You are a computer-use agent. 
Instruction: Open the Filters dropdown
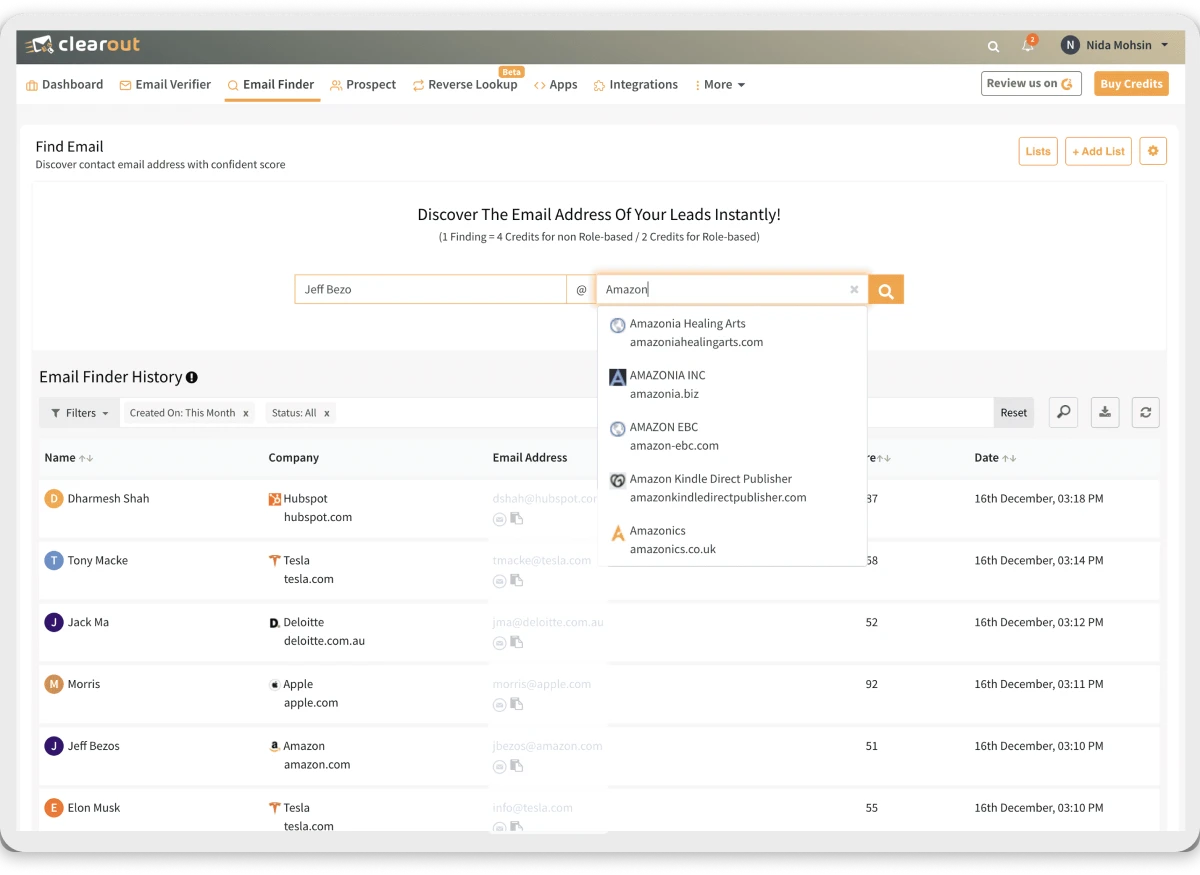pos(80,413)
